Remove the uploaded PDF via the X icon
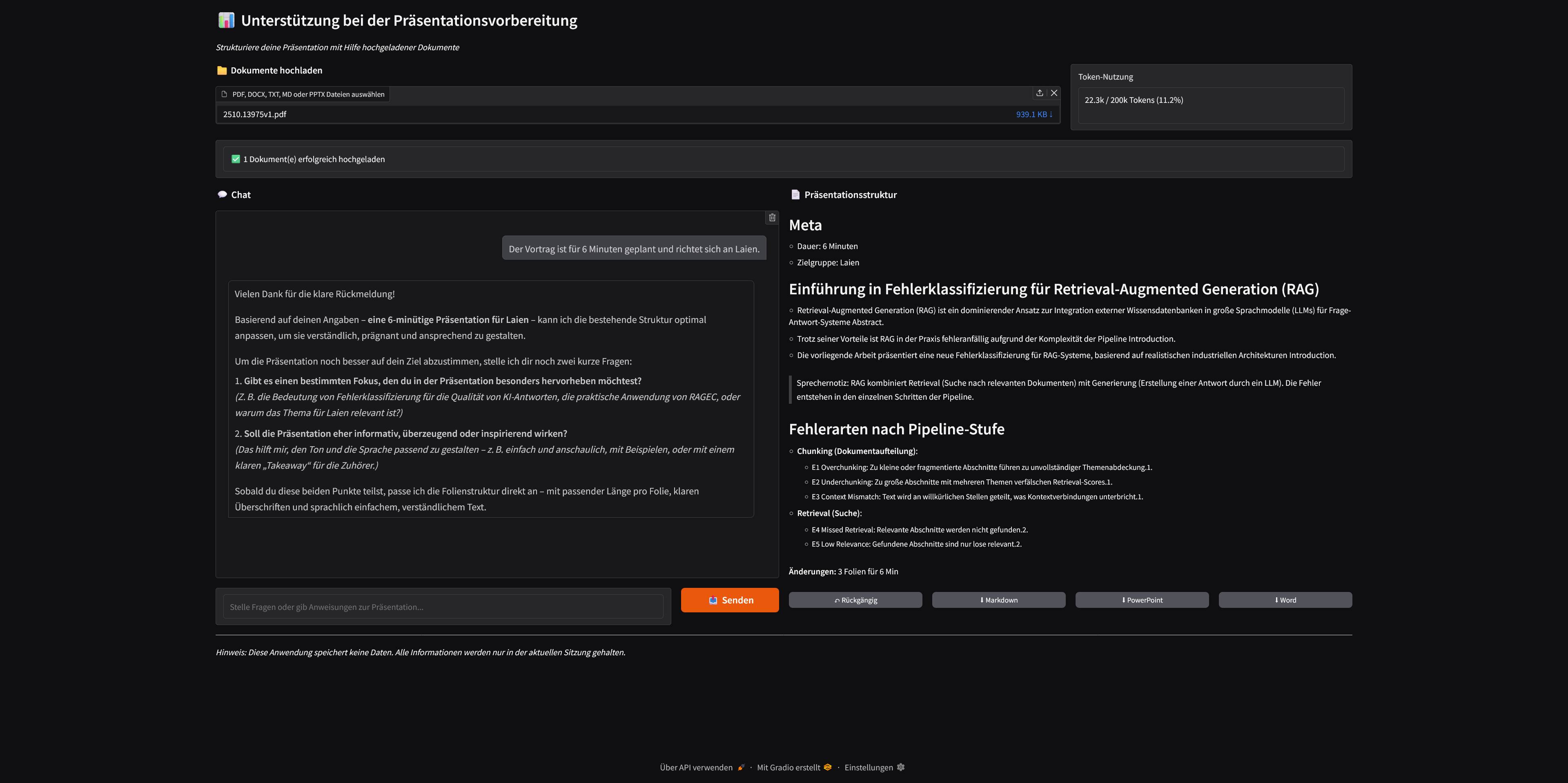 pyautogui.click(x=1053, y=93)
